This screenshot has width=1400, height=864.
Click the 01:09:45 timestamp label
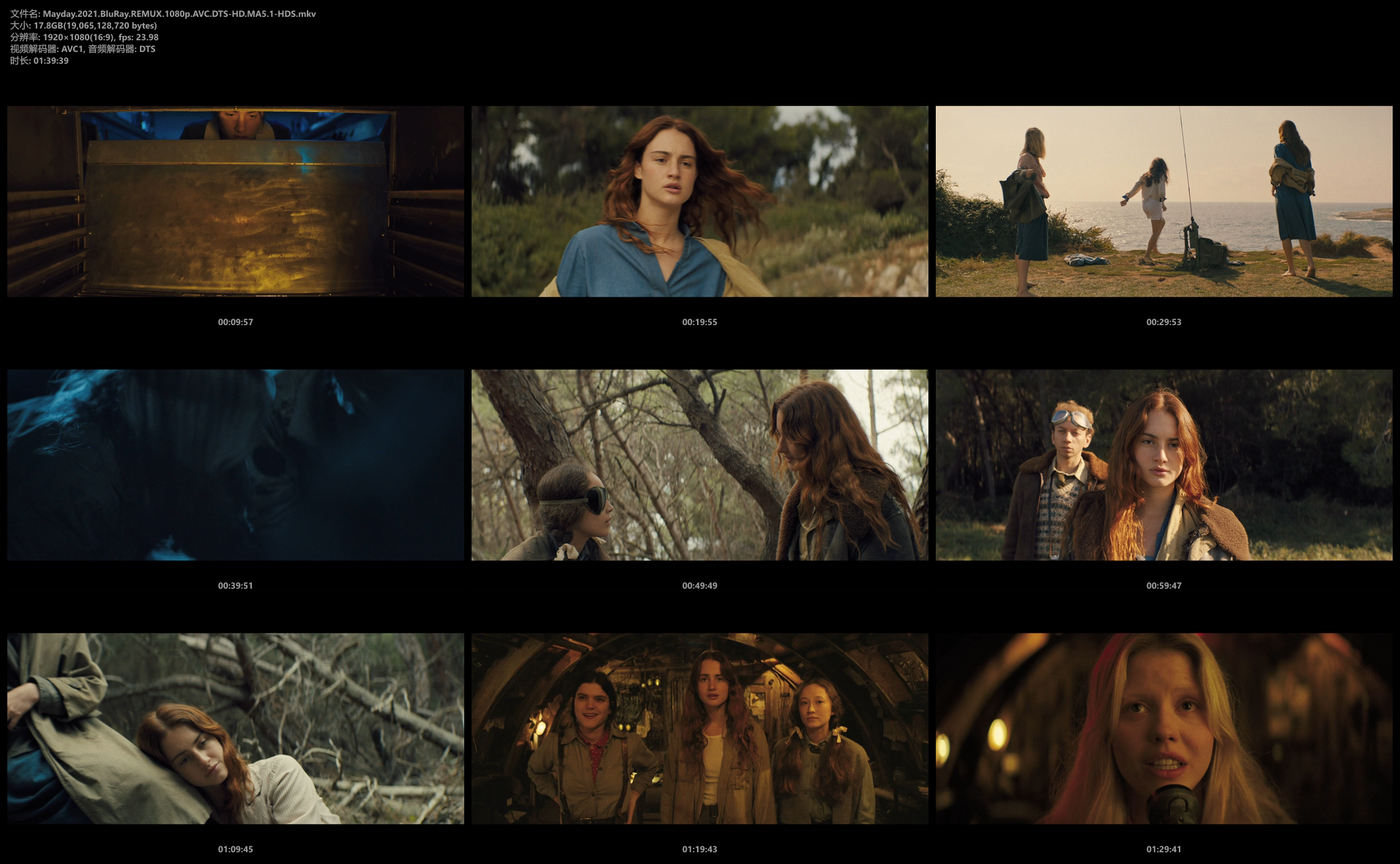(x=235, y=849)
